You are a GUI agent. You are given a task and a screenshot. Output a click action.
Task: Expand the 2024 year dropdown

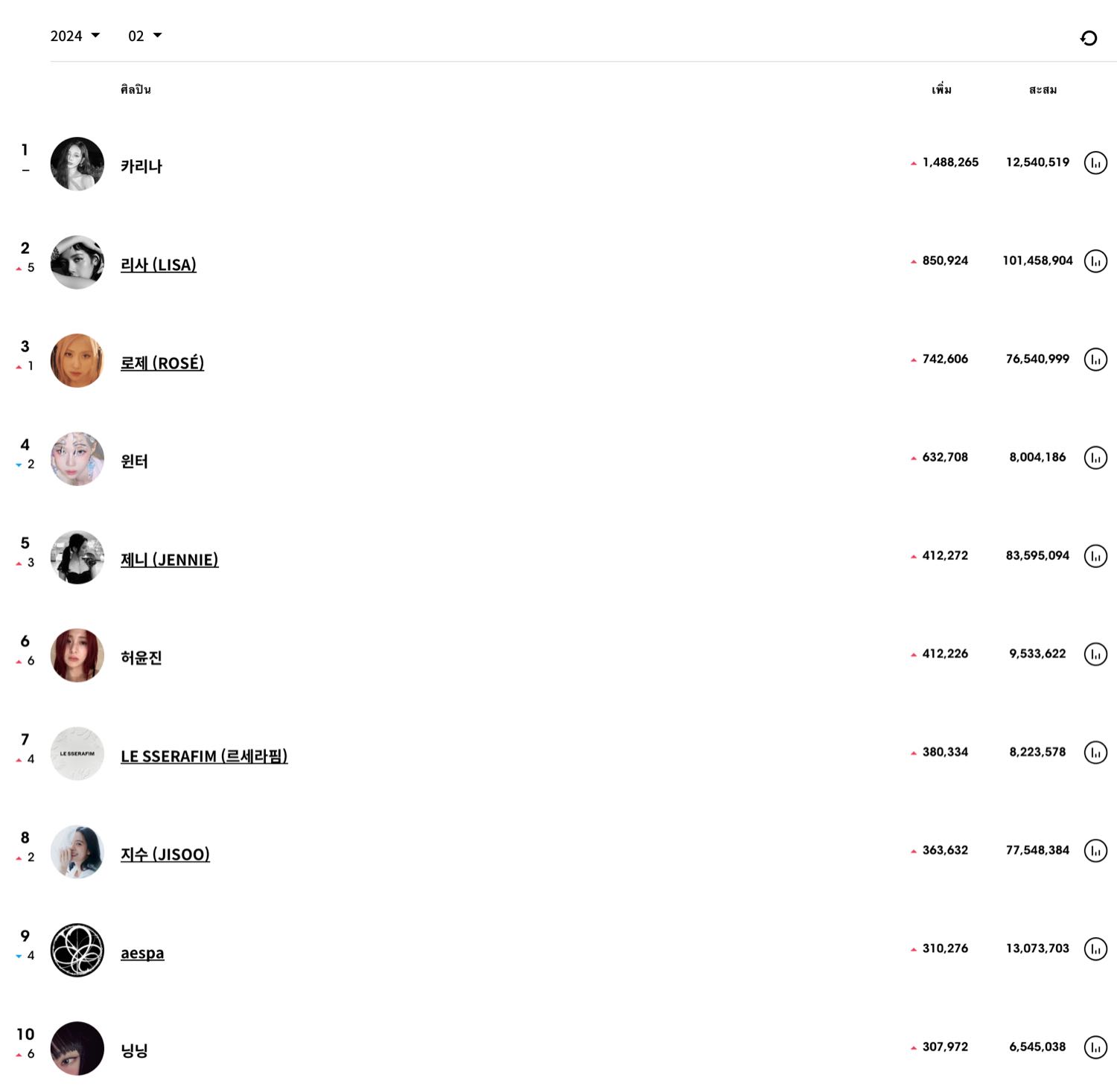point(74,36)
